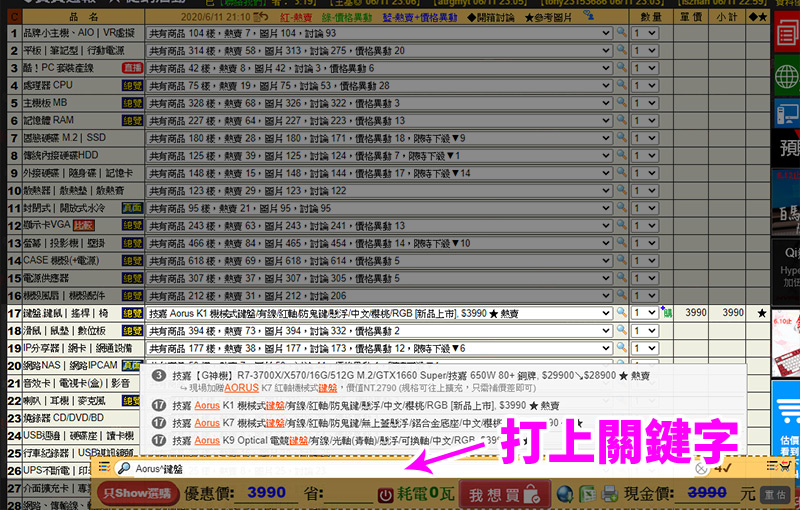Click the 總覽 badge on the 處理器 CPU row

point(132,86)
